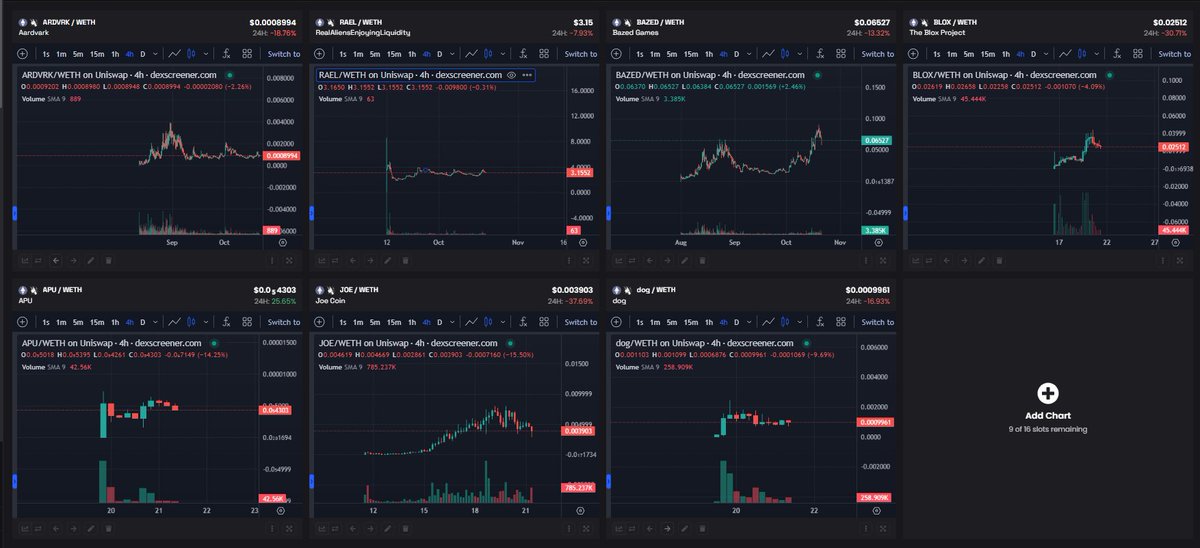Set RAEL chart to 15m timeframe
This screenshot has height=548, width=1200.
394,54
